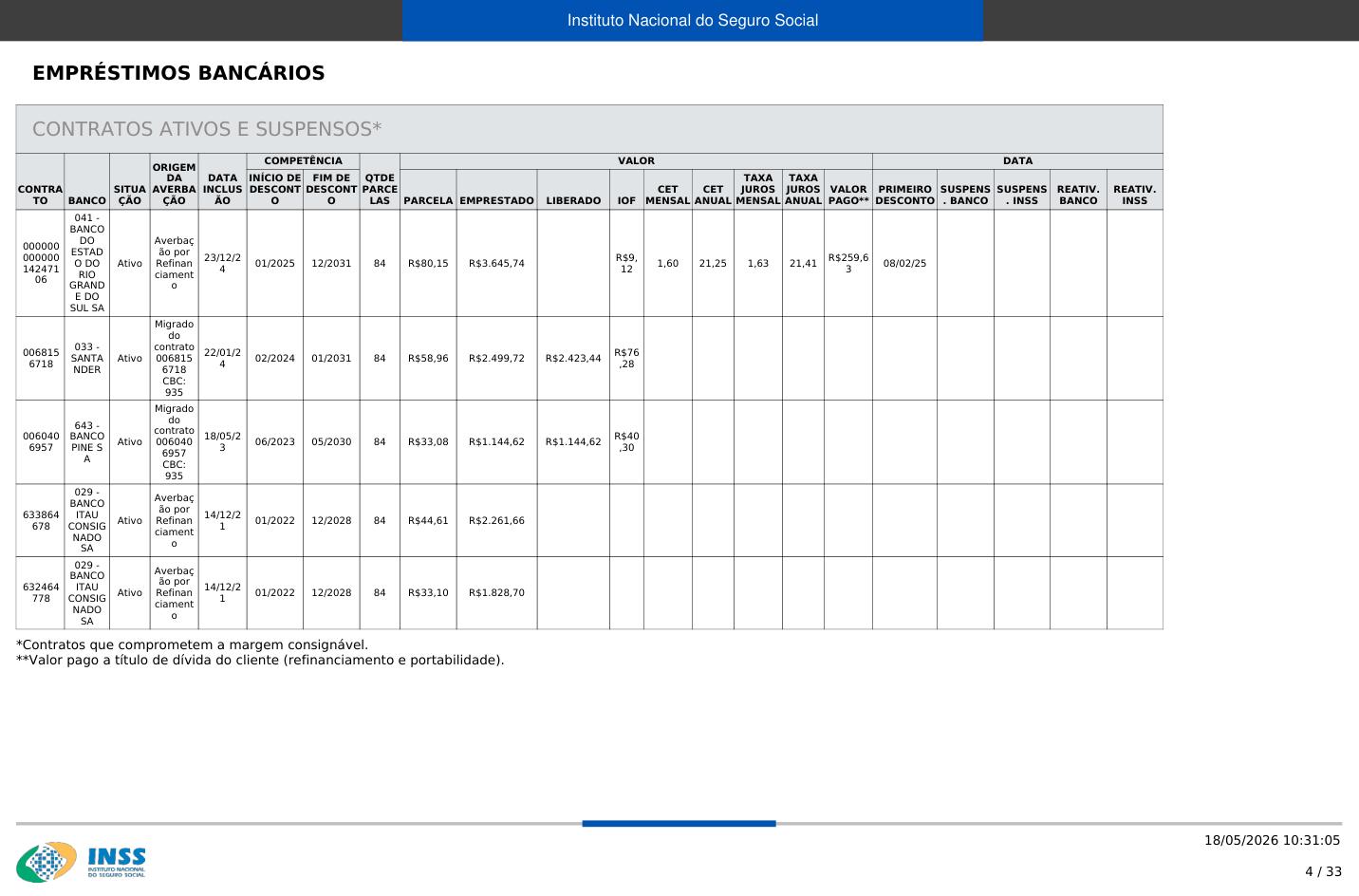Select the 02/2024 start of discount cell
The width and height of the screenshot is (1359, 896).
click(275, 358)
